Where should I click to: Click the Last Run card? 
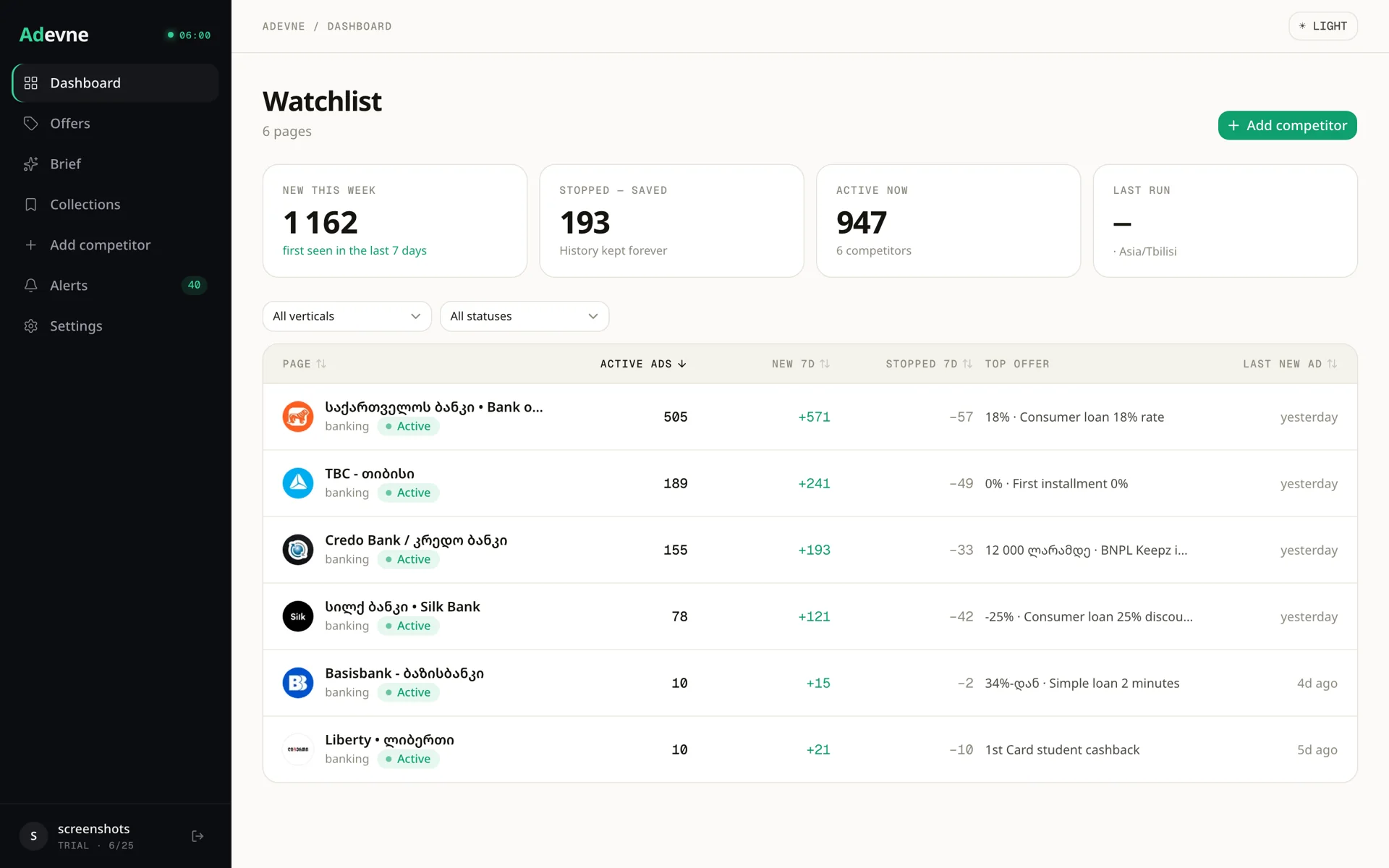[1225, 221]
